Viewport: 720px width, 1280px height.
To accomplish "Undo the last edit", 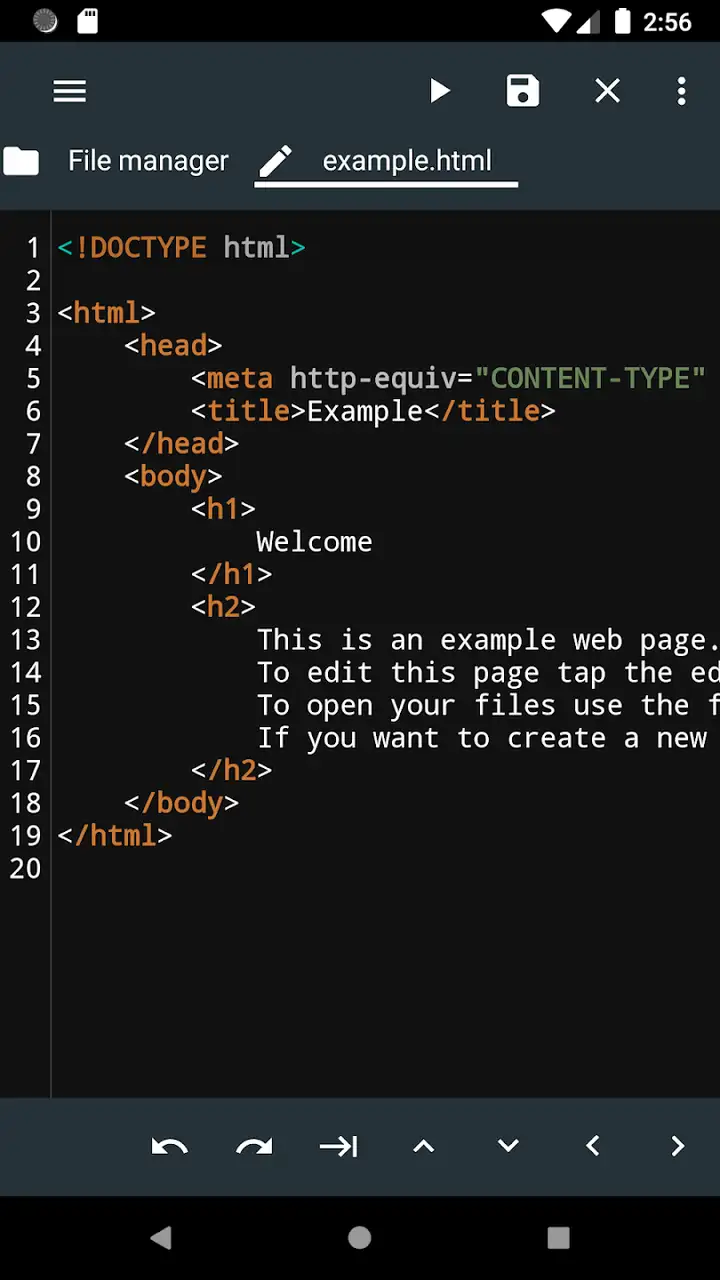I will tap(170, 1146).
